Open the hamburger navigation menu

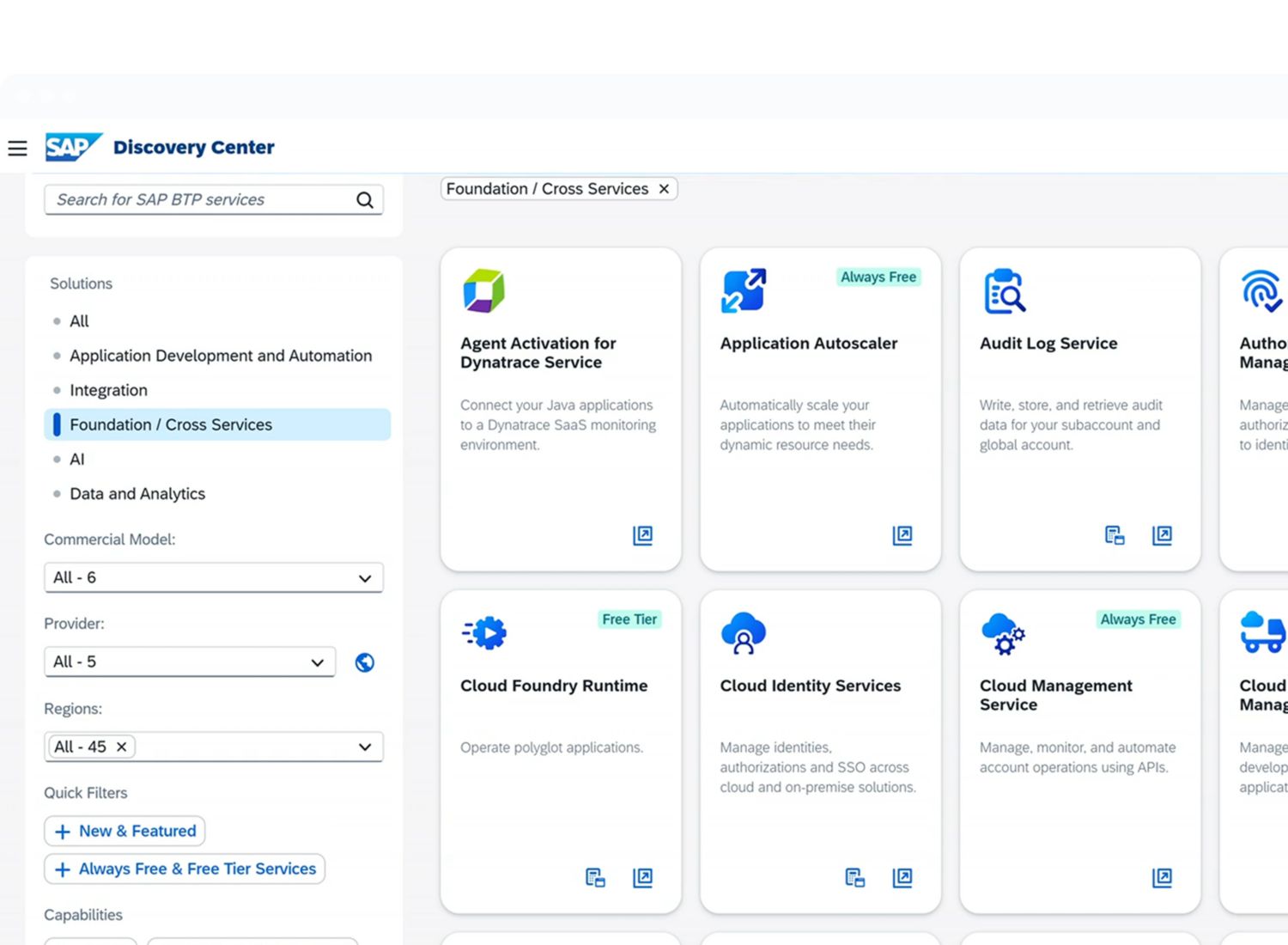pos(17,149)
